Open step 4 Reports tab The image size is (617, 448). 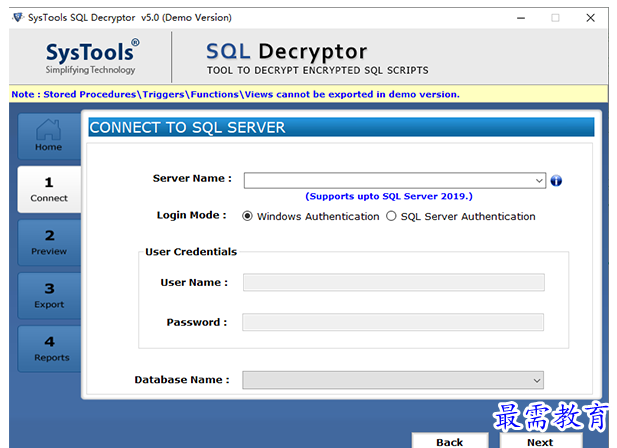coord(48,349)
